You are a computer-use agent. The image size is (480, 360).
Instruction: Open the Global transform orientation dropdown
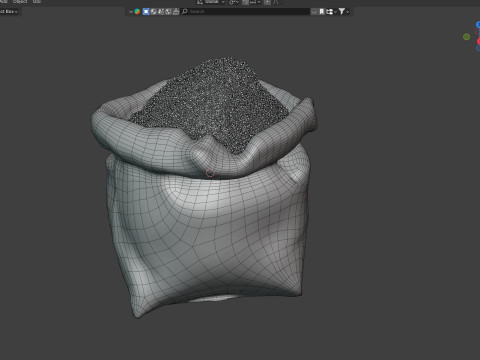(x=211, y=2)
